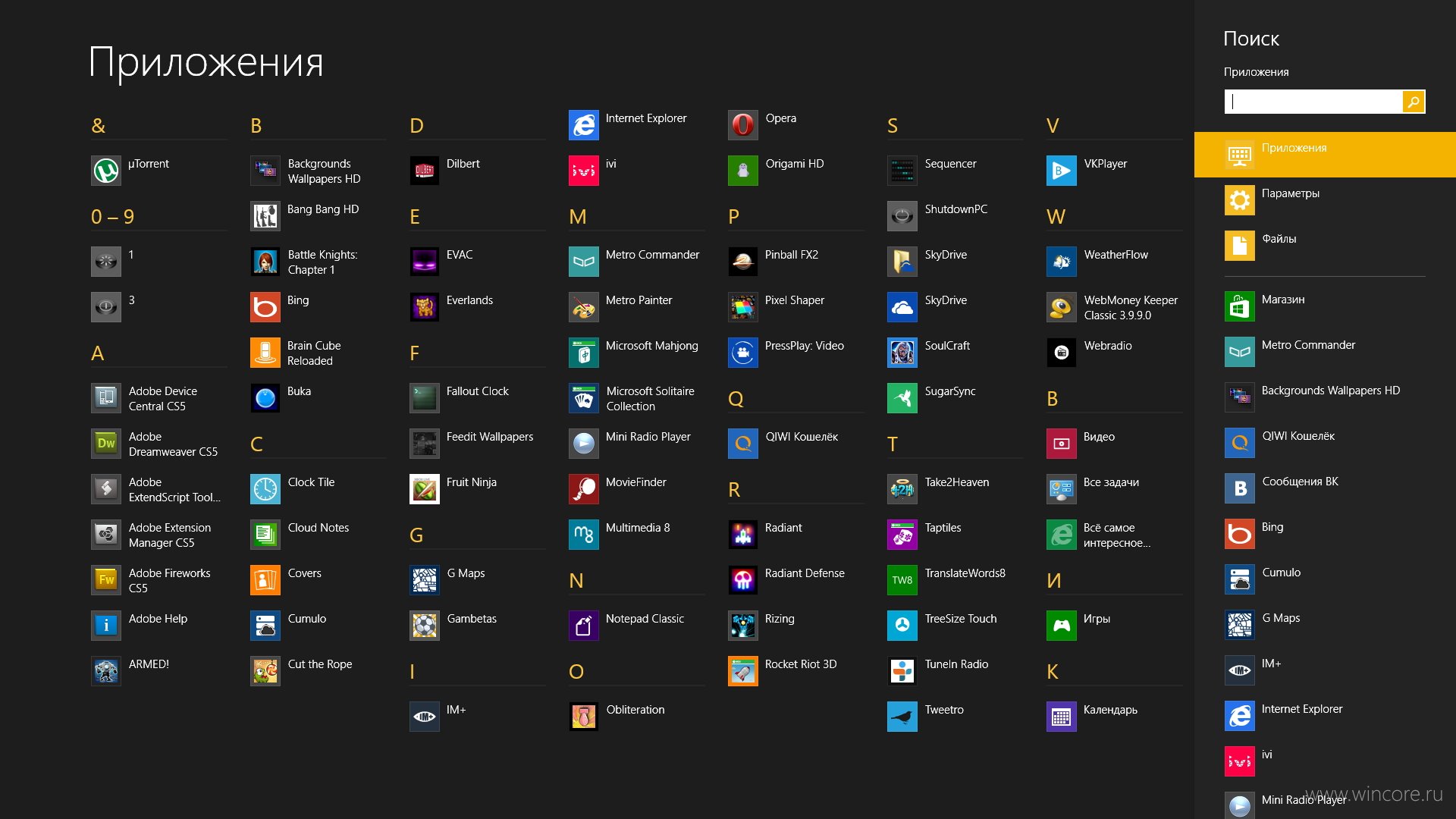Open SoulCraft game icon
The height and width of the screenshot is (819, 1456).
902,353
